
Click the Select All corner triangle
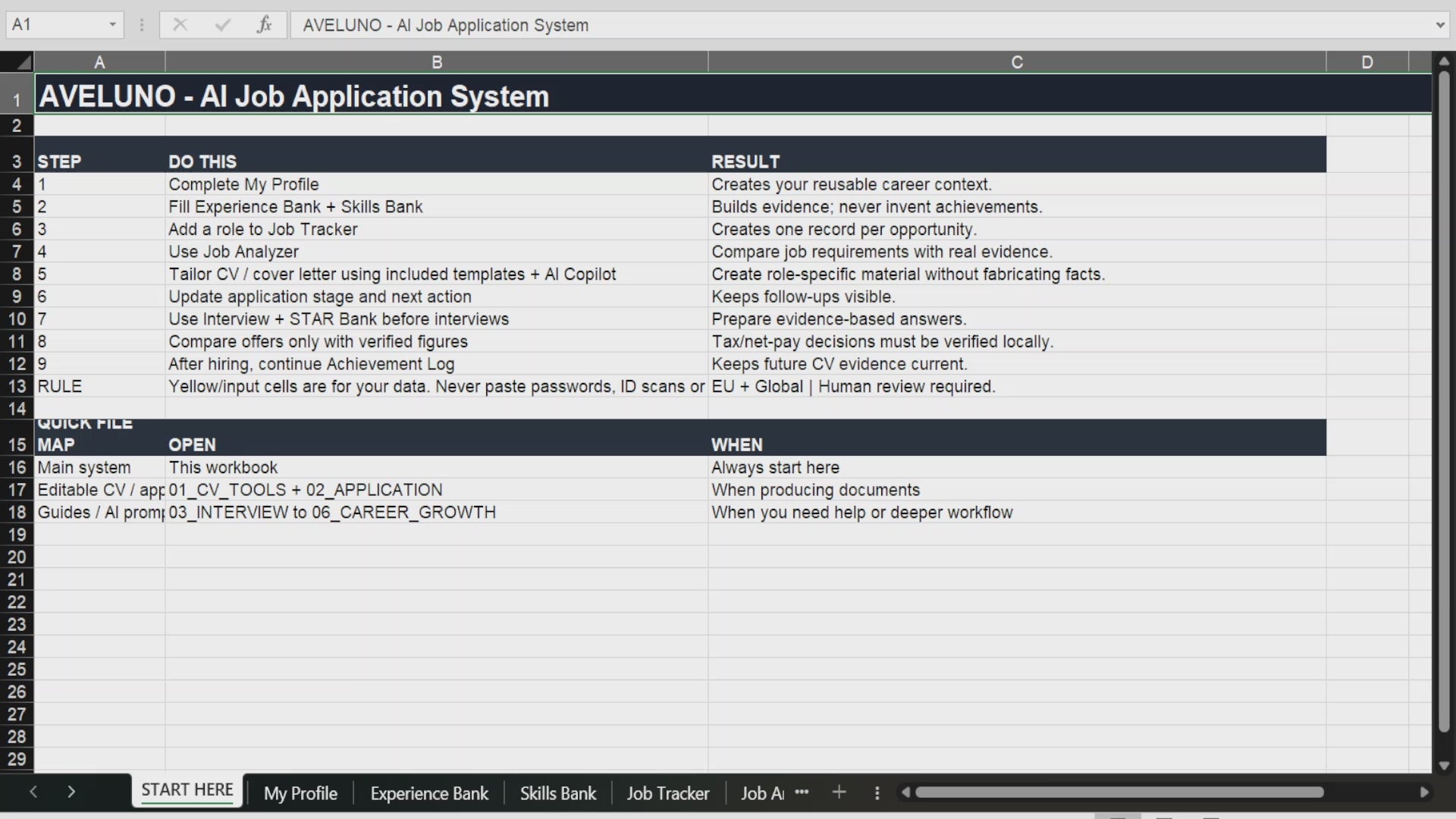(x=17, y=61)
